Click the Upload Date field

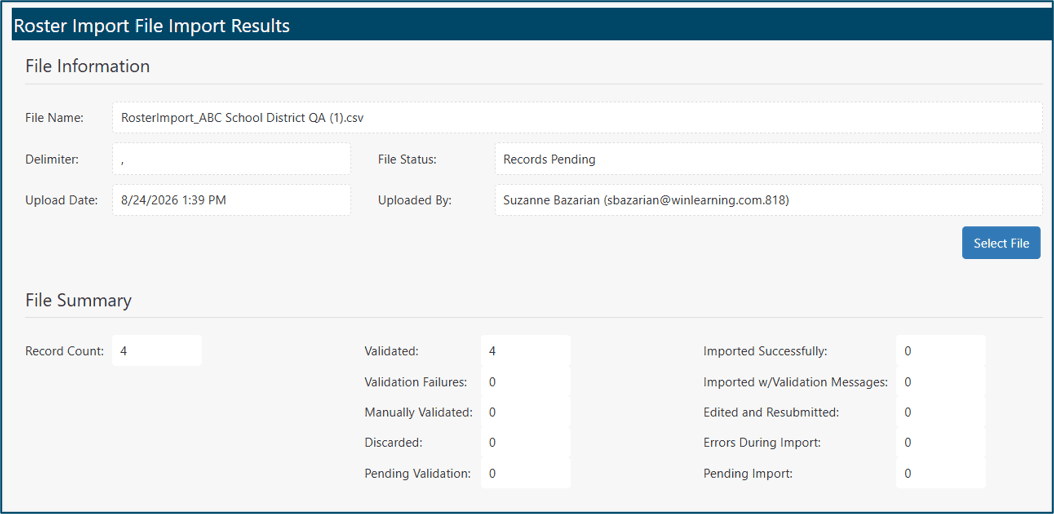point(231,200)
